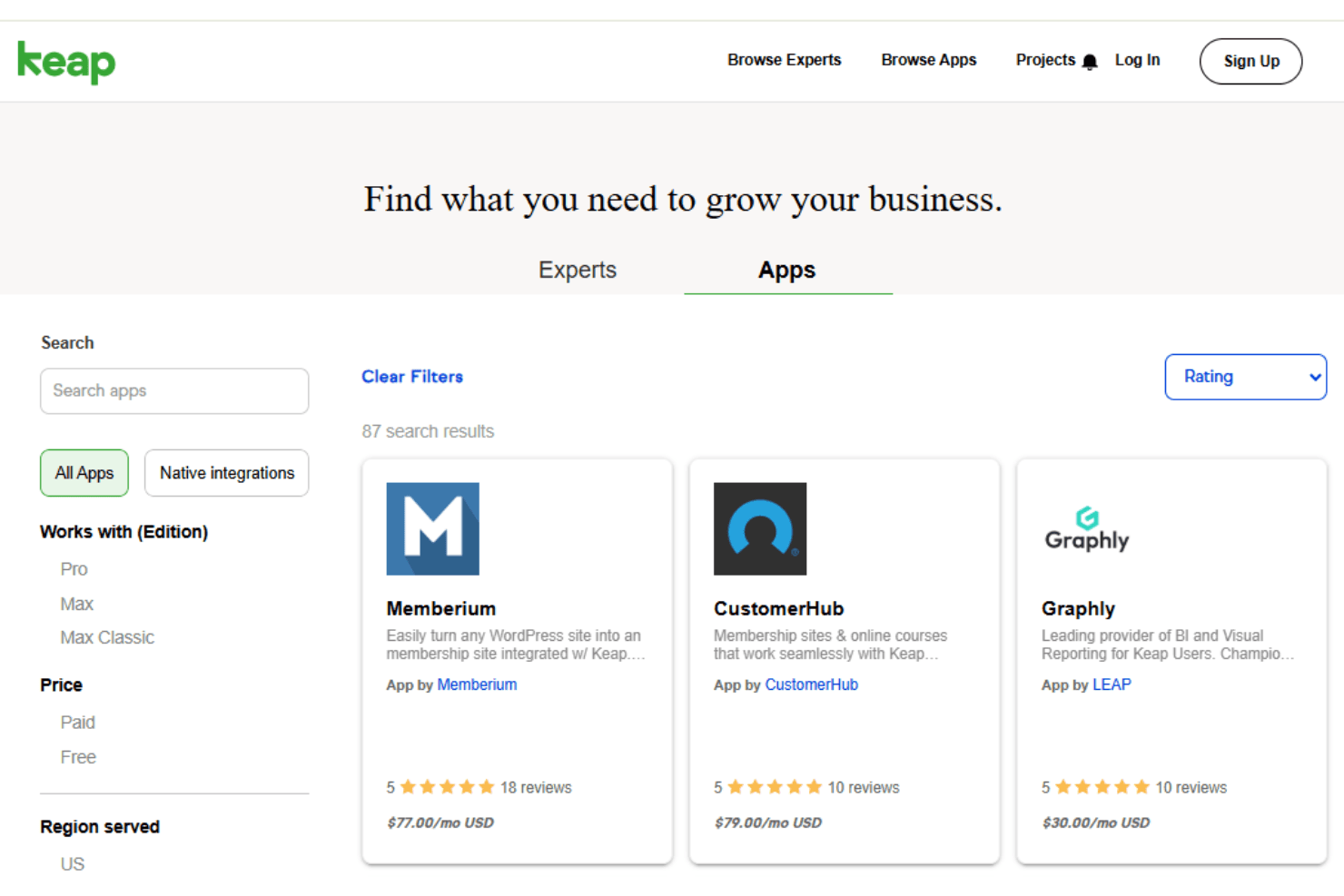Click the Keap logo

[66, 62]
